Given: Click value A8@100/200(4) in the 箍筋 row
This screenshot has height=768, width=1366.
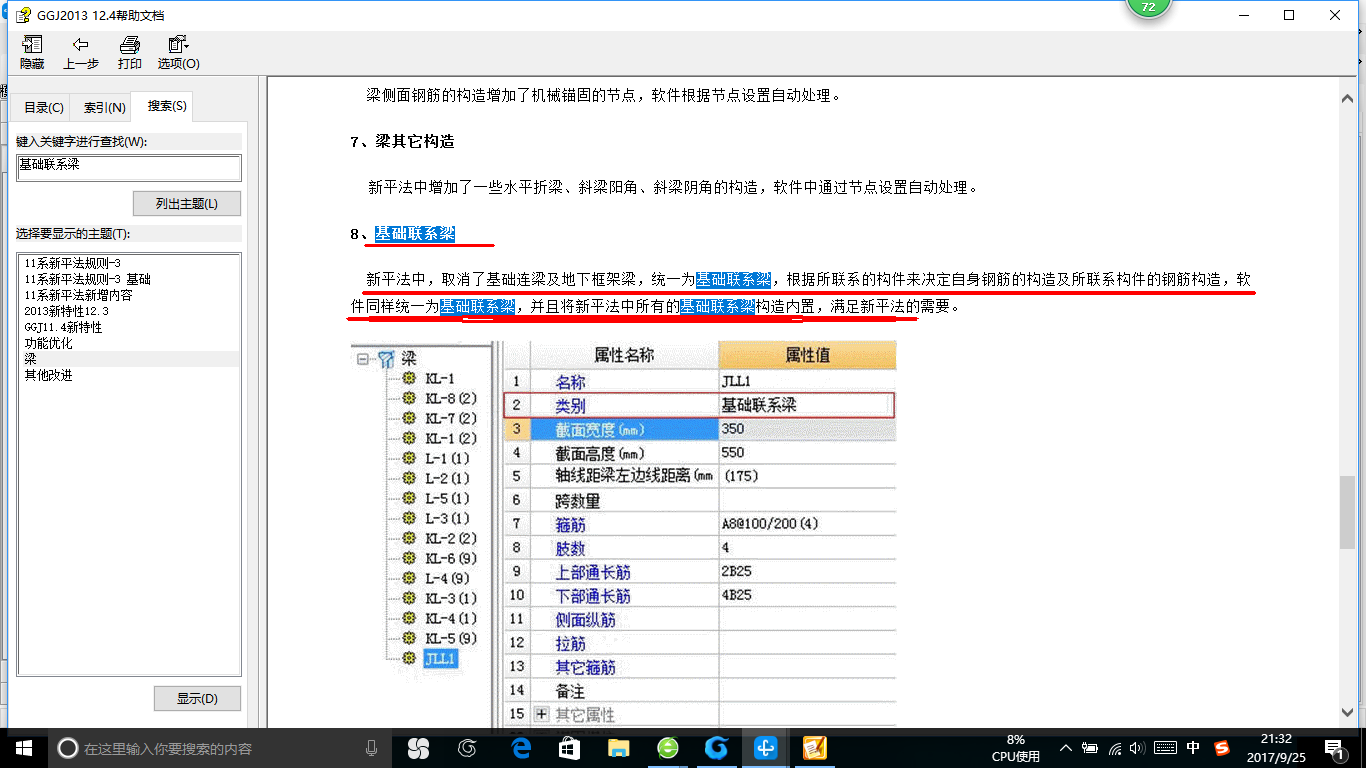Looking at the screenshot, I should (x=770, y=524).
